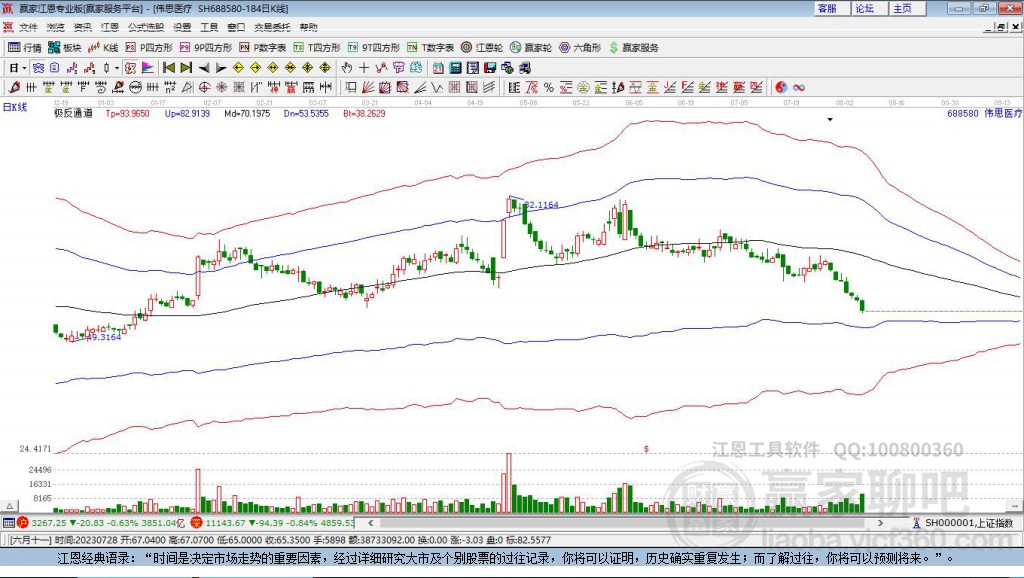The image size is (1024, 578).
Task: Jump to last bar icon
Action: (186, 68)
